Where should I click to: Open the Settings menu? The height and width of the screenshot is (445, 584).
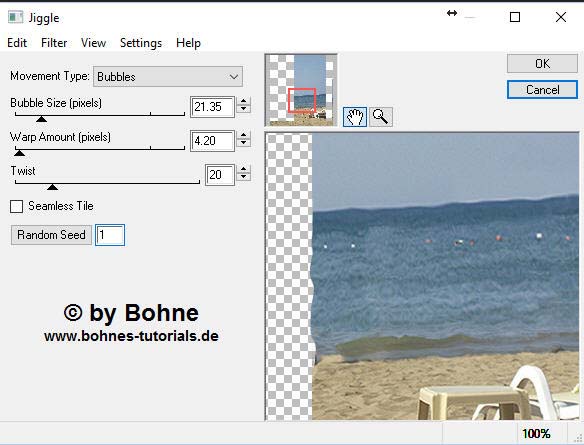click(141, 43)
